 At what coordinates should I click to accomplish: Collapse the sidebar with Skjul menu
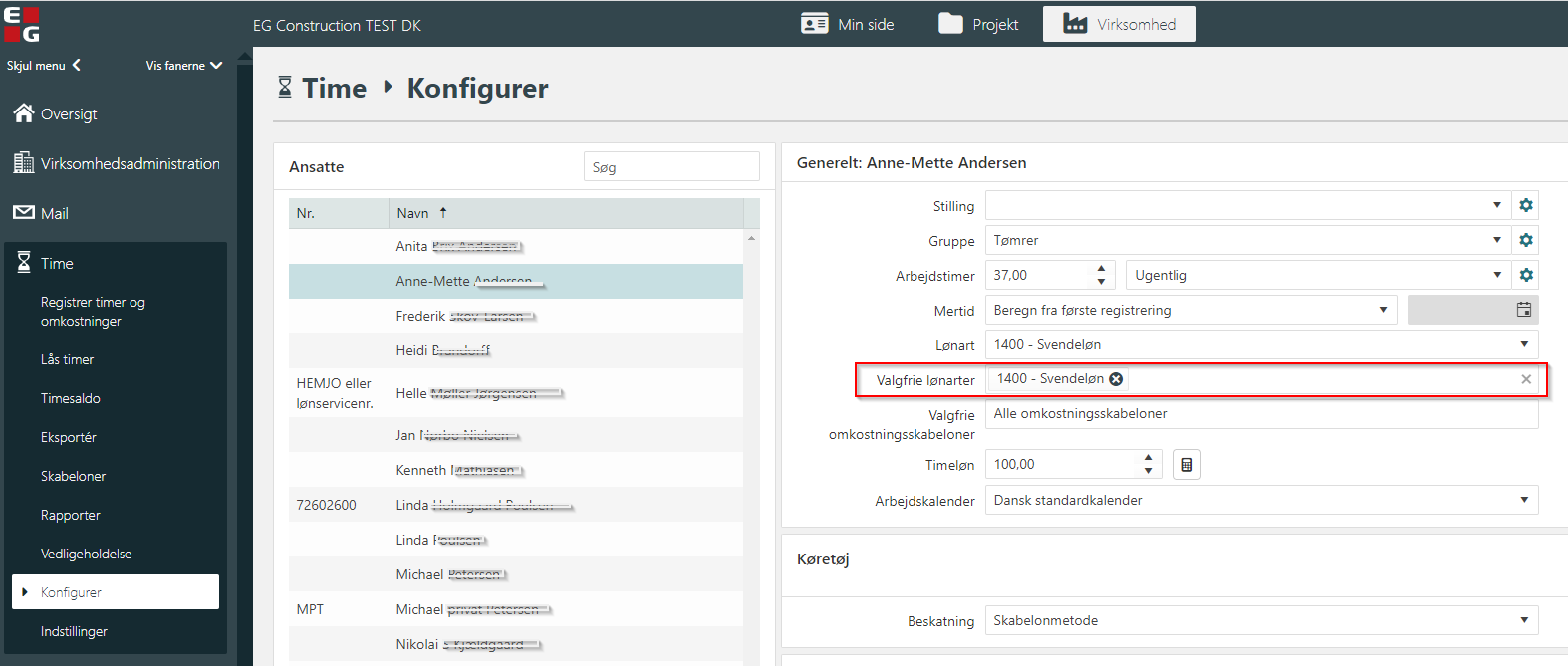44,66
